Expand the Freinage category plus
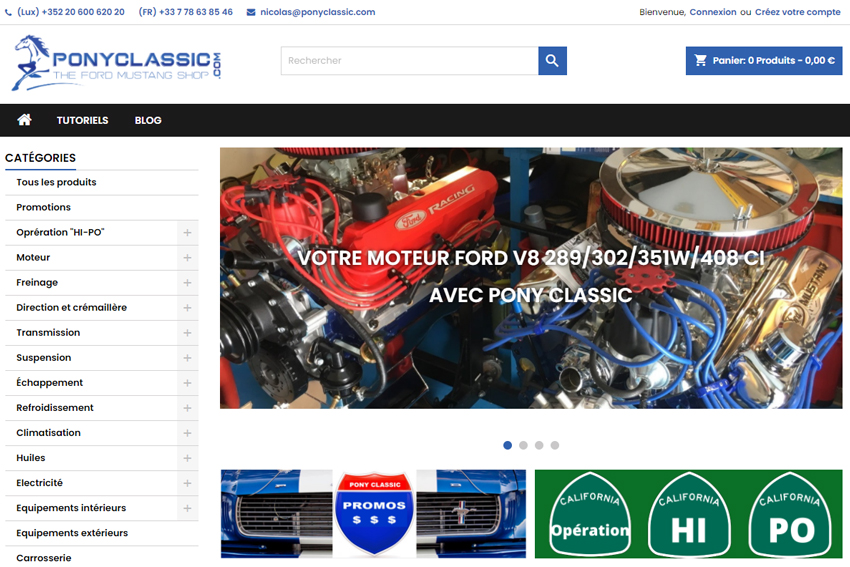 coord(188,282)
